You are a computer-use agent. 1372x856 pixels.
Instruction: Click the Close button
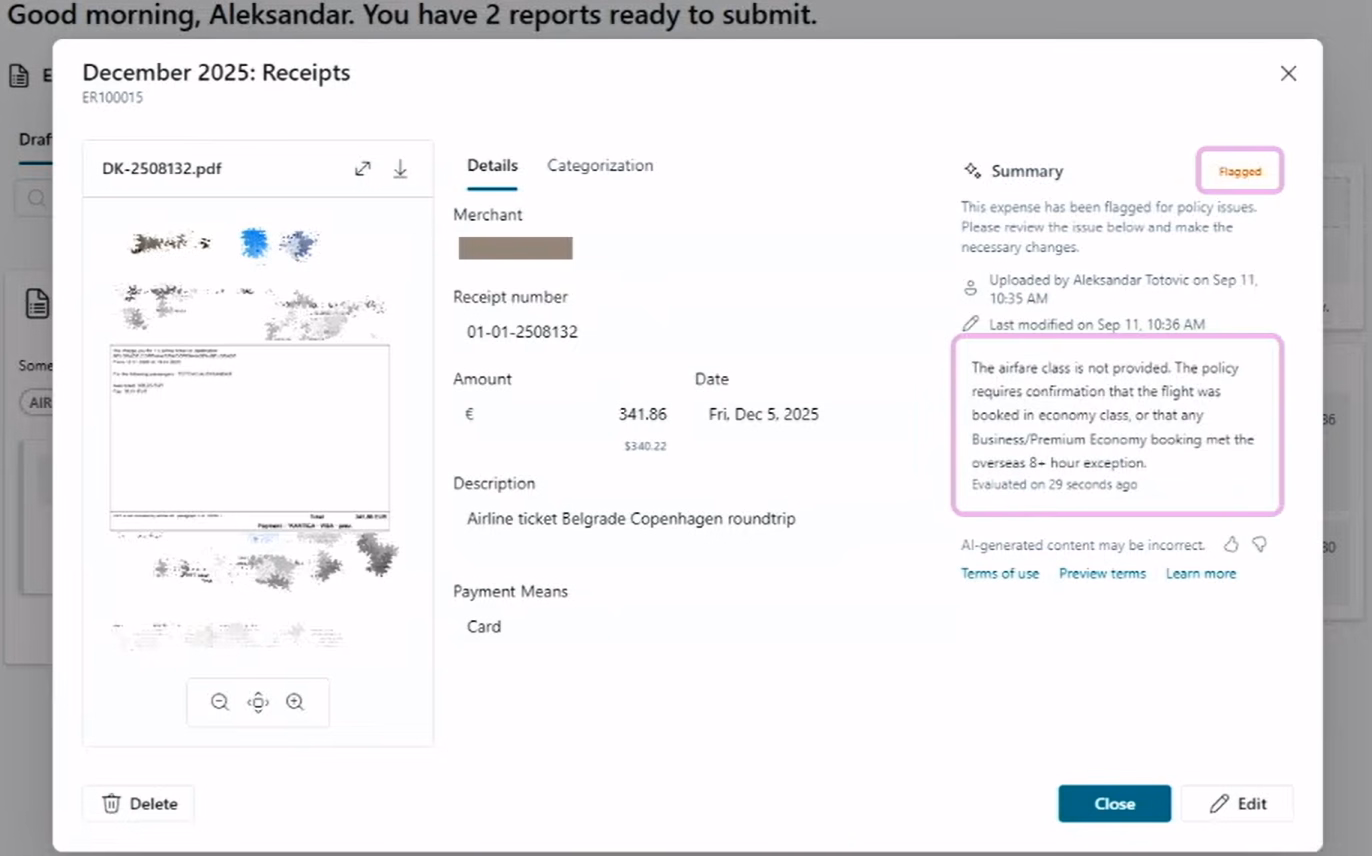[x=1114, y=803]
